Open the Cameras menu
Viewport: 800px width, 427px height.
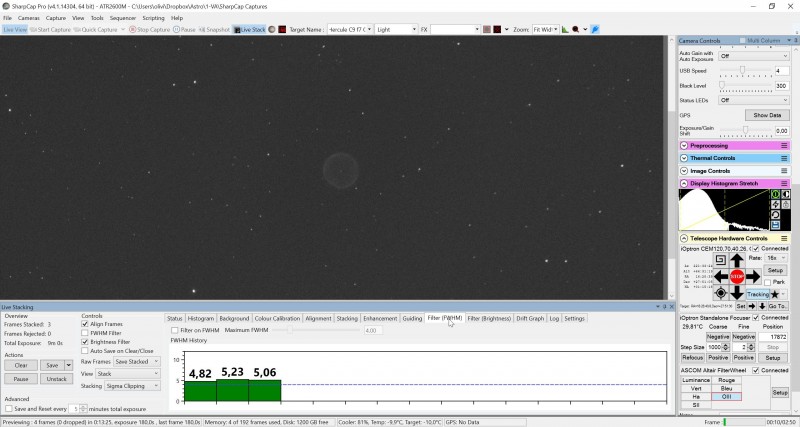click(29, 18)
